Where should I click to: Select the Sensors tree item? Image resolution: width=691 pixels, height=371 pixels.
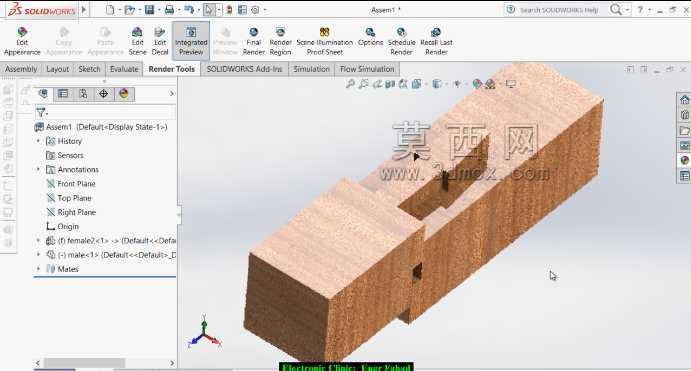pos(64,155)
